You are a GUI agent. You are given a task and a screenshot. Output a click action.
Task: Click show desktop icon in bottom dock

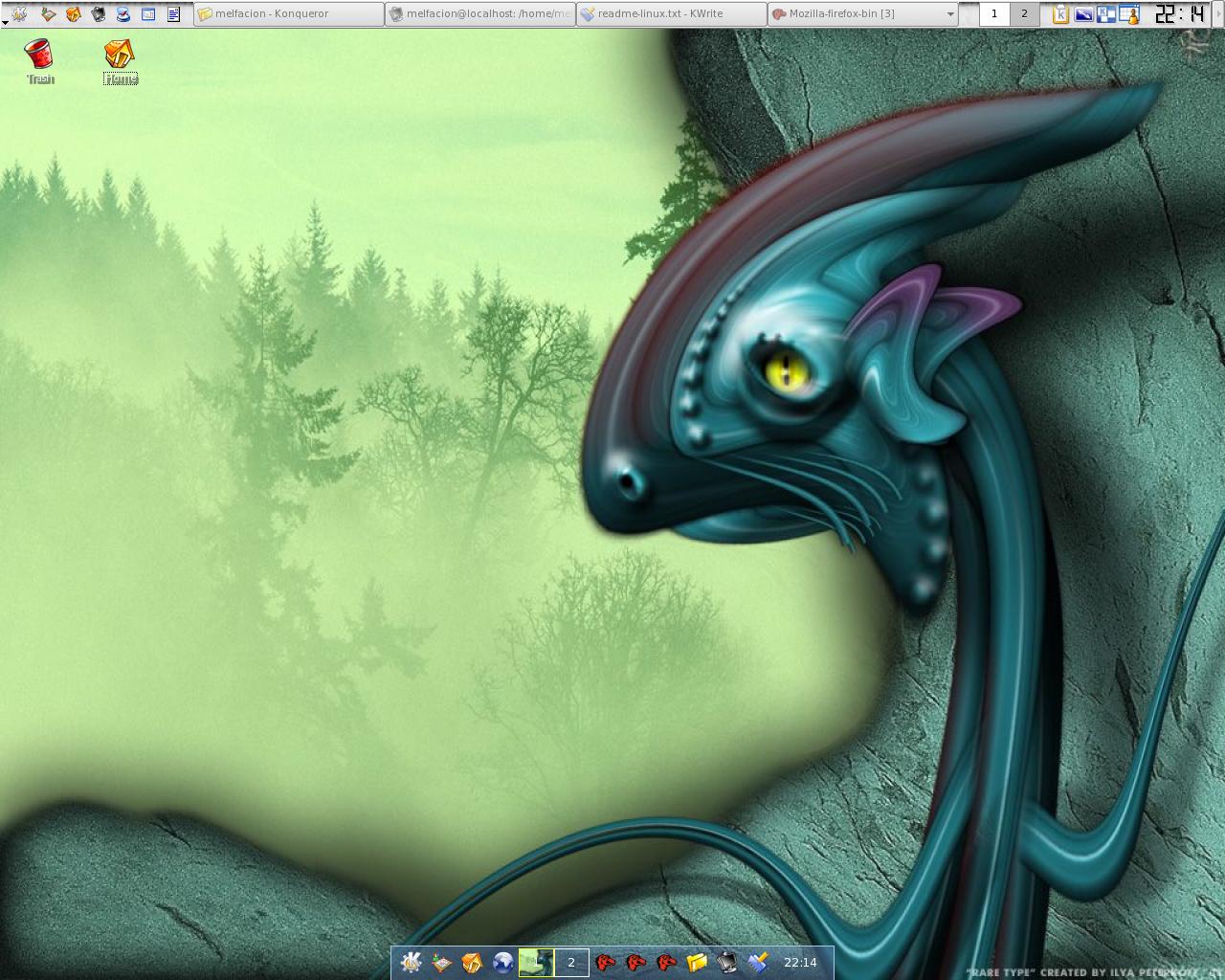click(441, 962)
